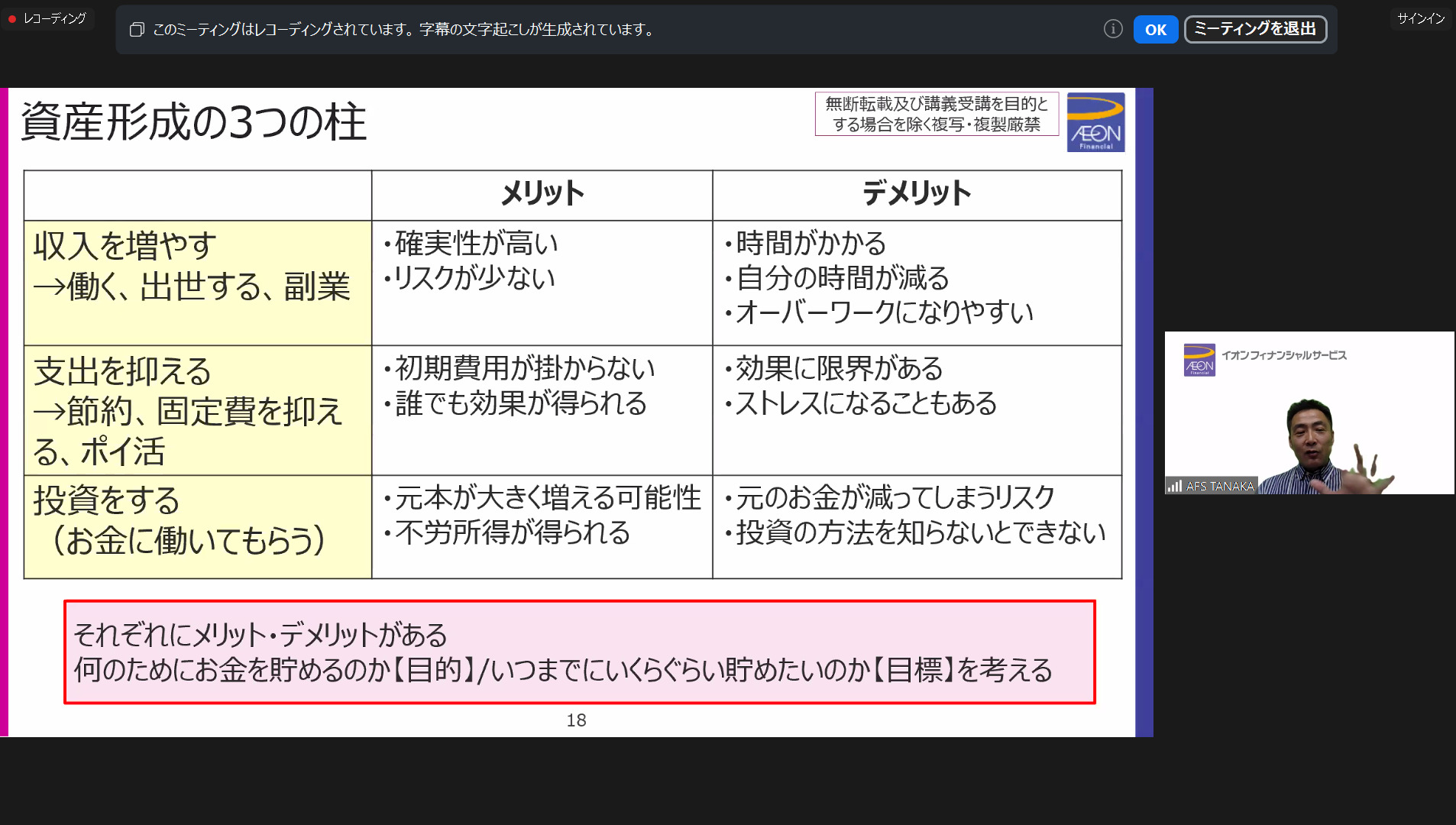Click the yellow 収入を増やす cell
This screenshot has width=1456, height=825.
(x=197, y=283)
